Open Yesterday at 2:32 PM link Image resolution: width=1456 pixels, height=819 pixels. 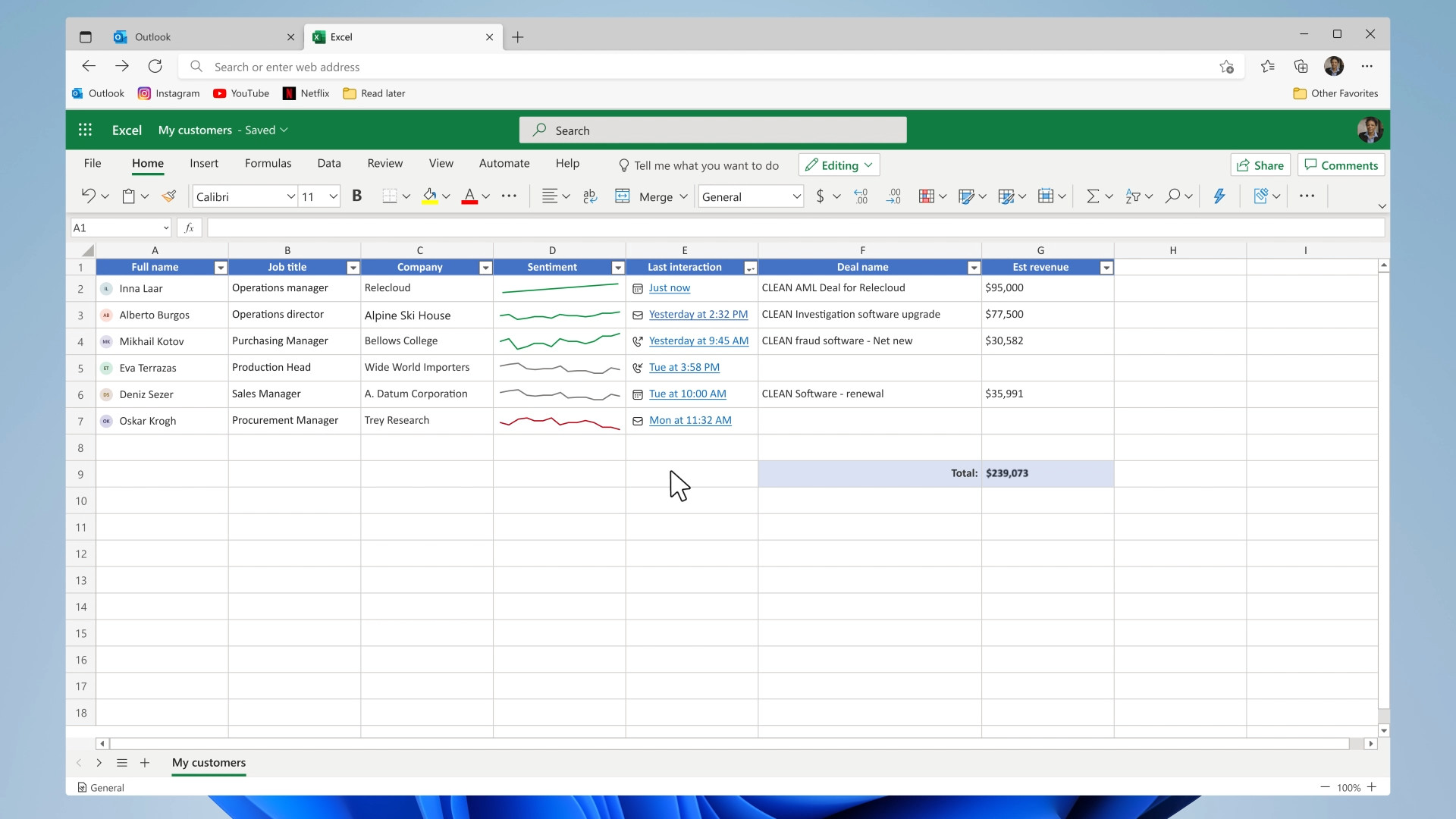tap(698, 315)
